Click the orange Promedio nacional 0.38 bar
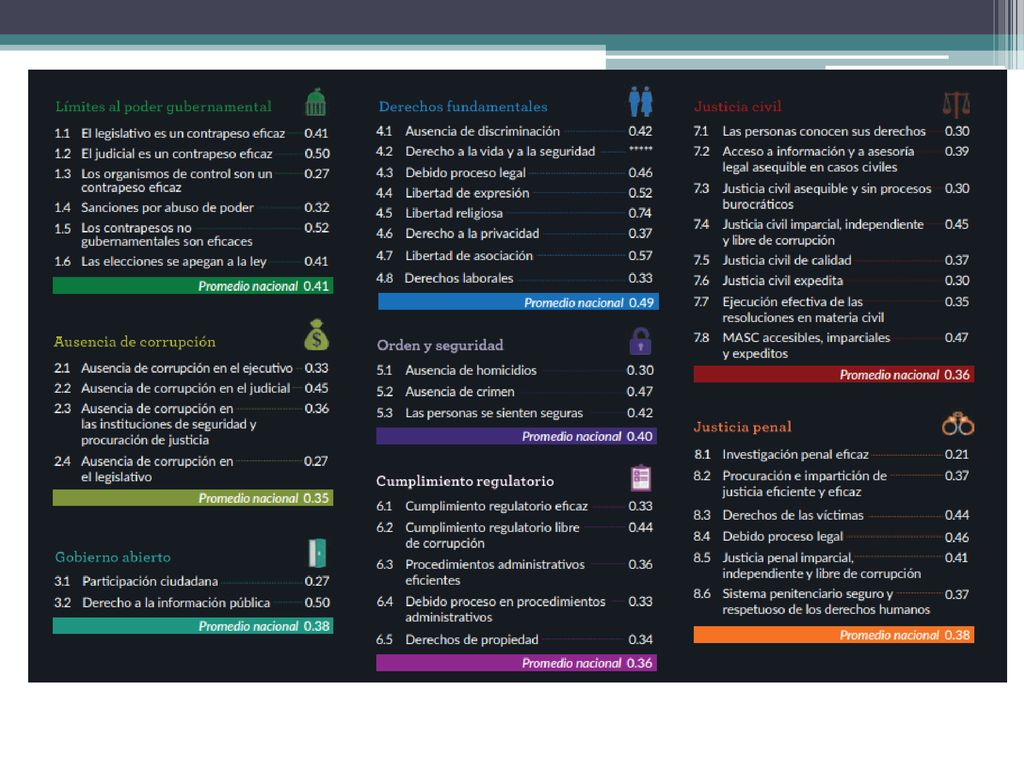The height and width of the screenshot is (768, 1024). pyautogui.click(x=834, y=635)
